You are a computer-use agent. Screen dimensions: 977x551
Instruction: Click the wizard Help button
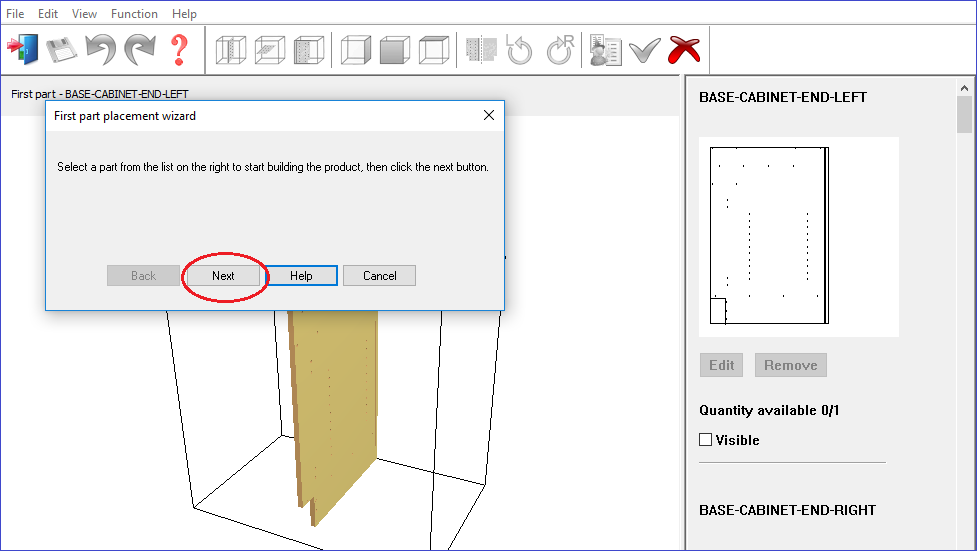pos(301,276)
